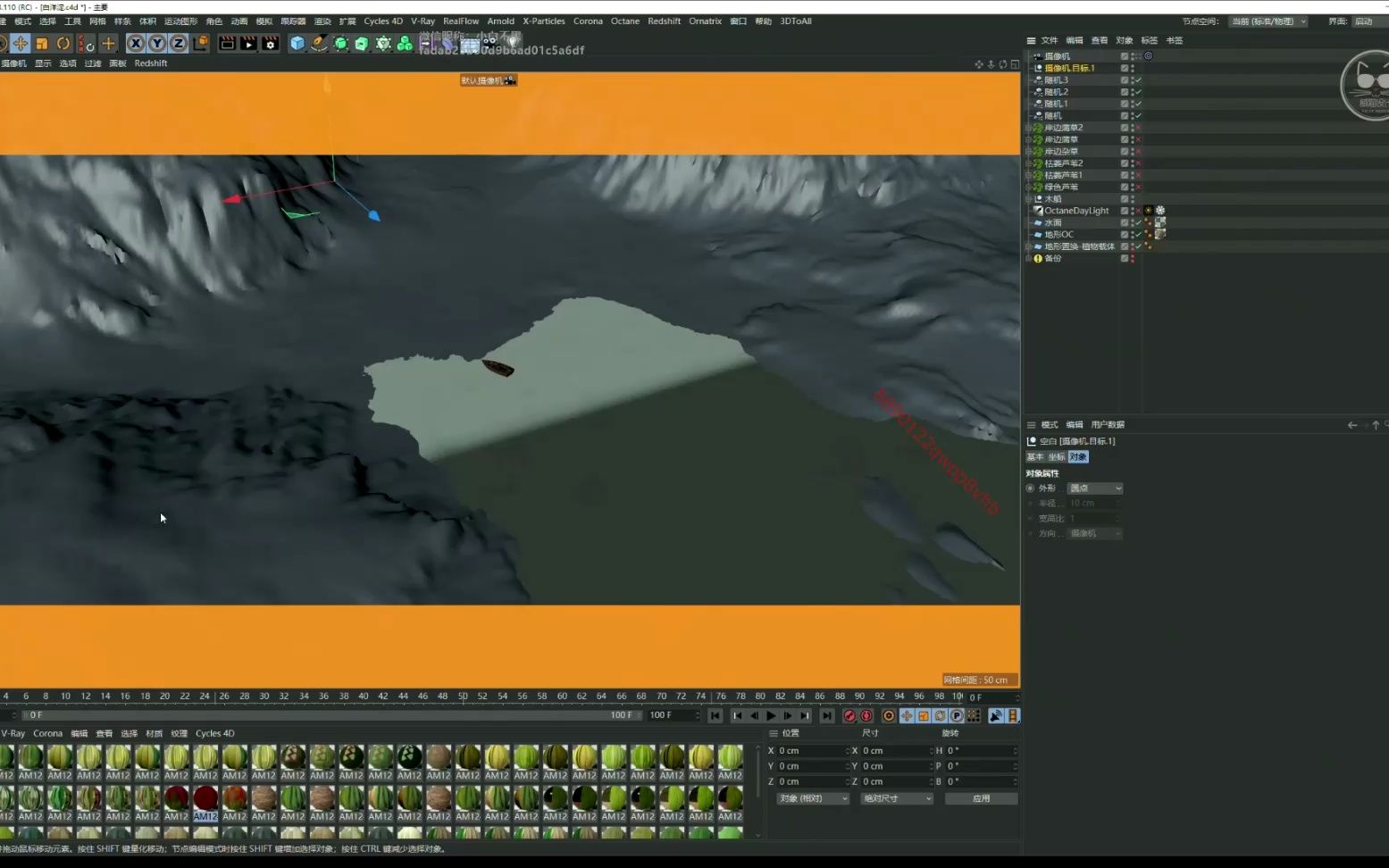
Task: Toggle the 地形OC enable checkmark
Action: [x=1138, y=235]
